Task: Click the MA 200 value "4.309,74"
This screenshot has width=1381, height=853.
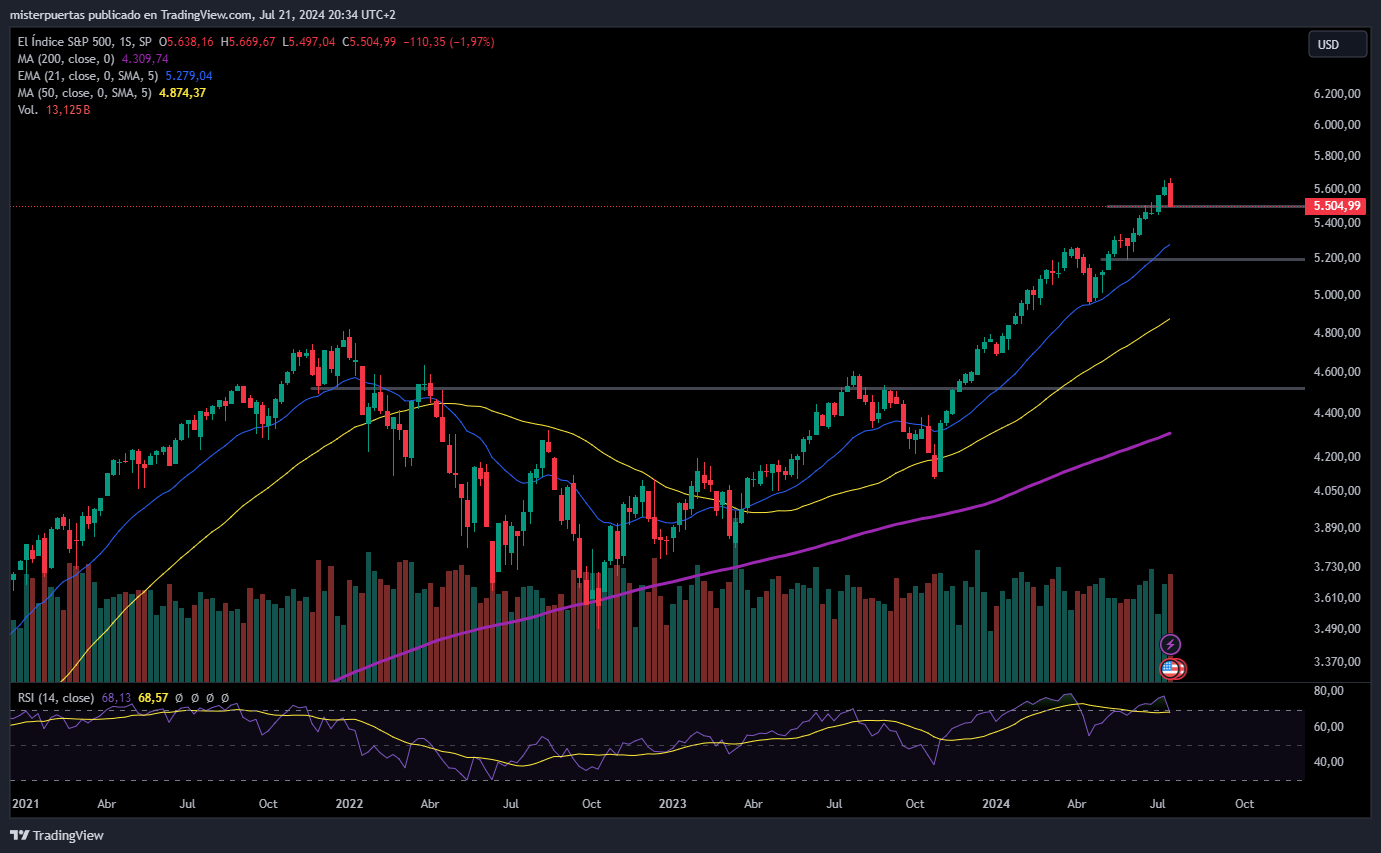Action: pos(143,59)
